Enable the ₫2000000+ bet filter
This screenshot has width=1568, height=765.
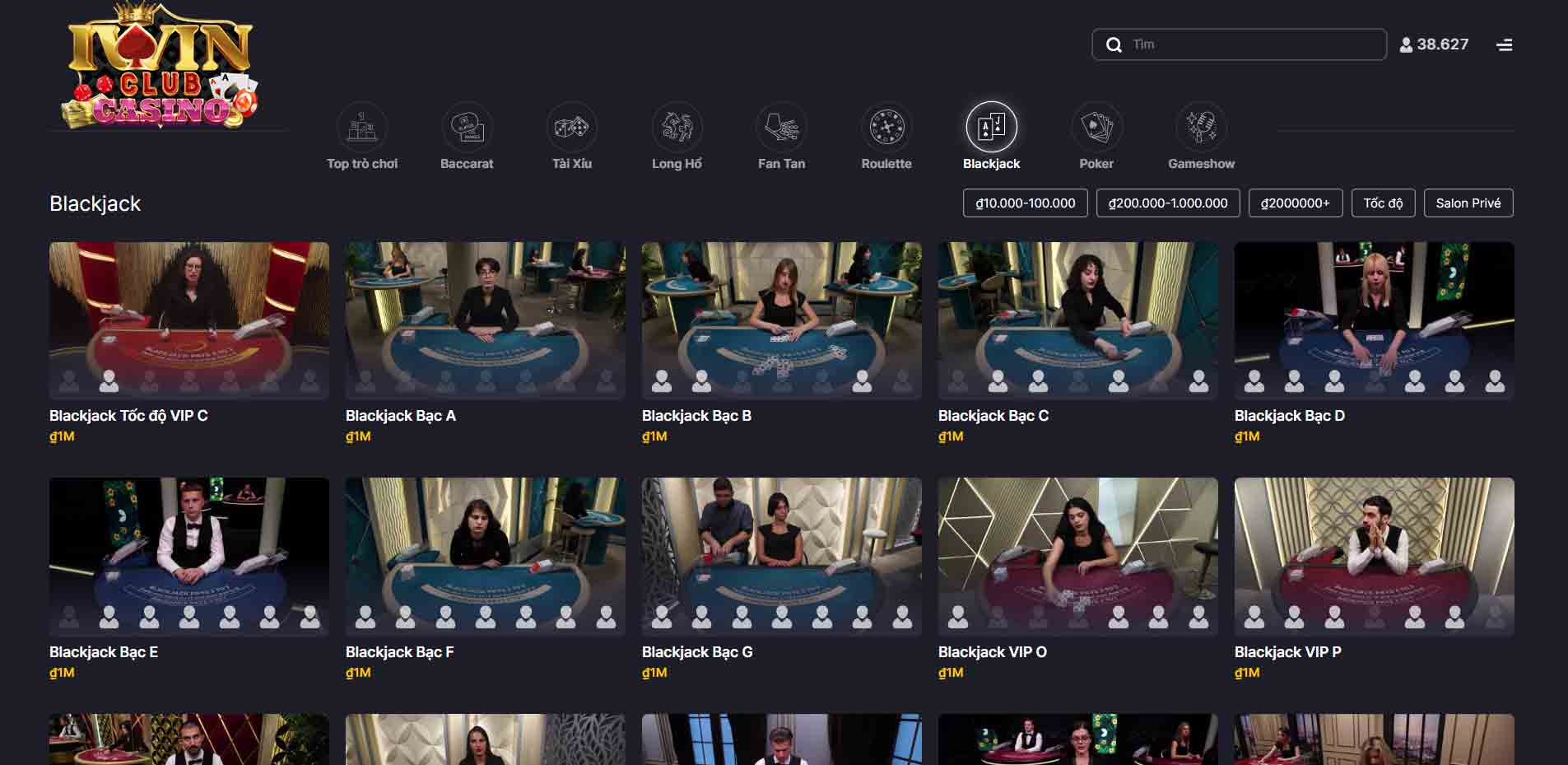point(1295,203)
